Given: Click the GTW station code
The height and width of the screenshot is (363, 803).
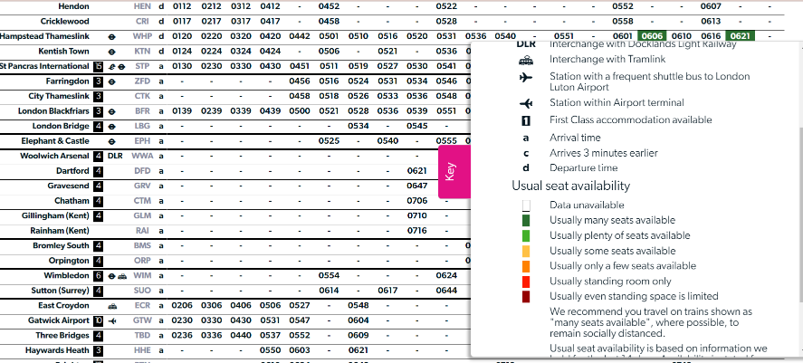Looking at the screenshot, I should (x=142, y=321).
